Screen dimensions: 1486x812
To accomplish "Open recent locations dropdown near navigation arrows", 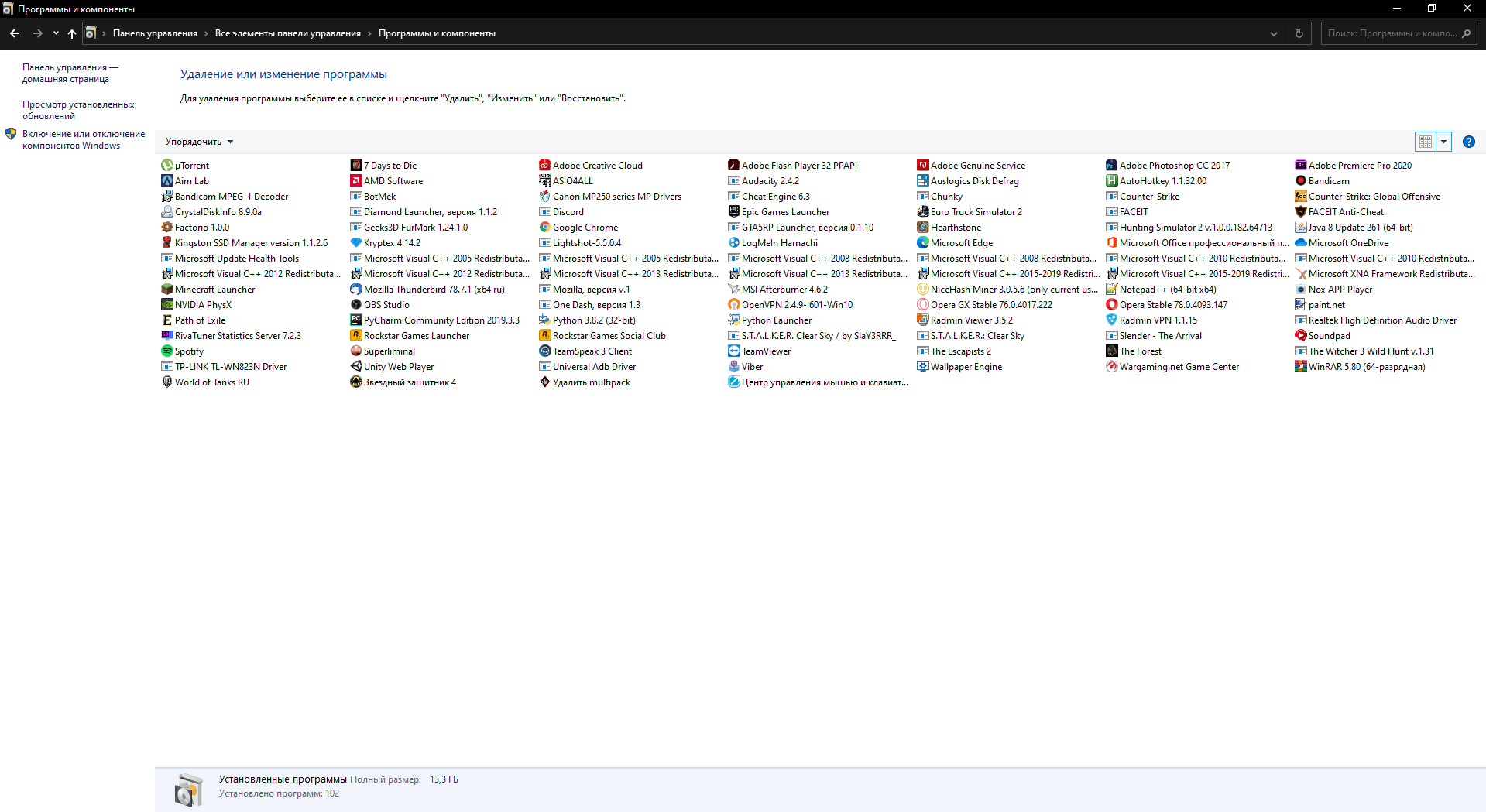I will point(56,33).
